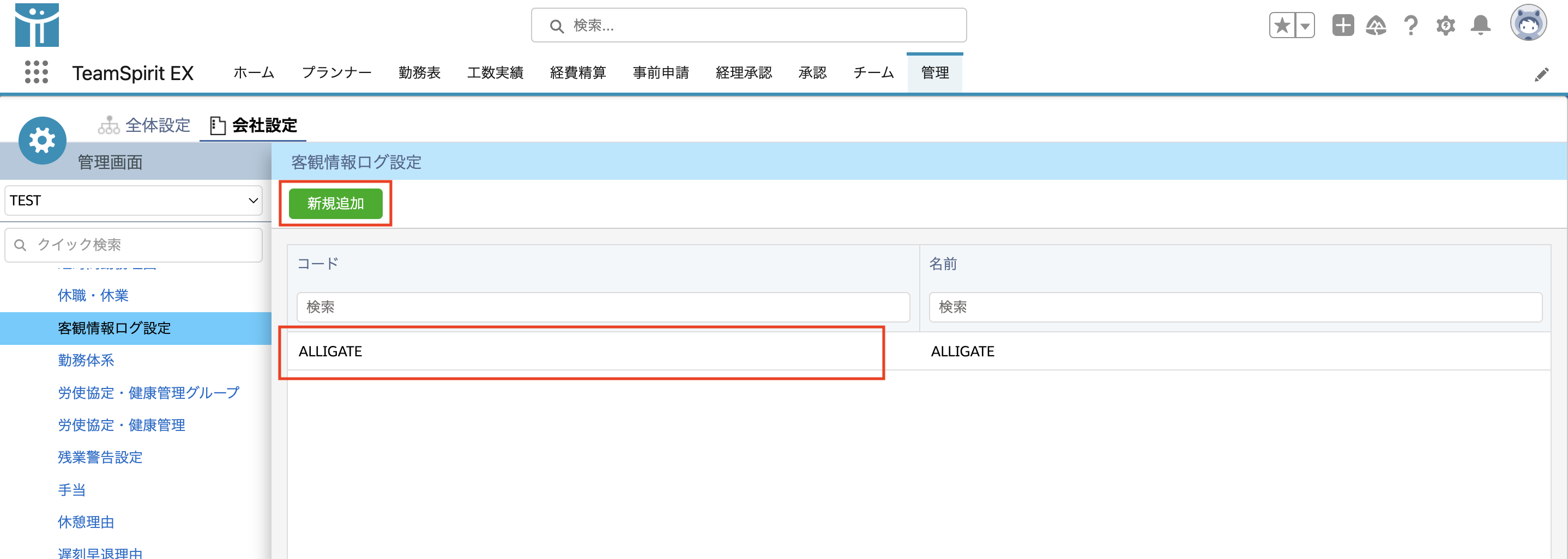
Task: Open the プランナー tab
Action: pyautogui.click(x=336, y=72)
